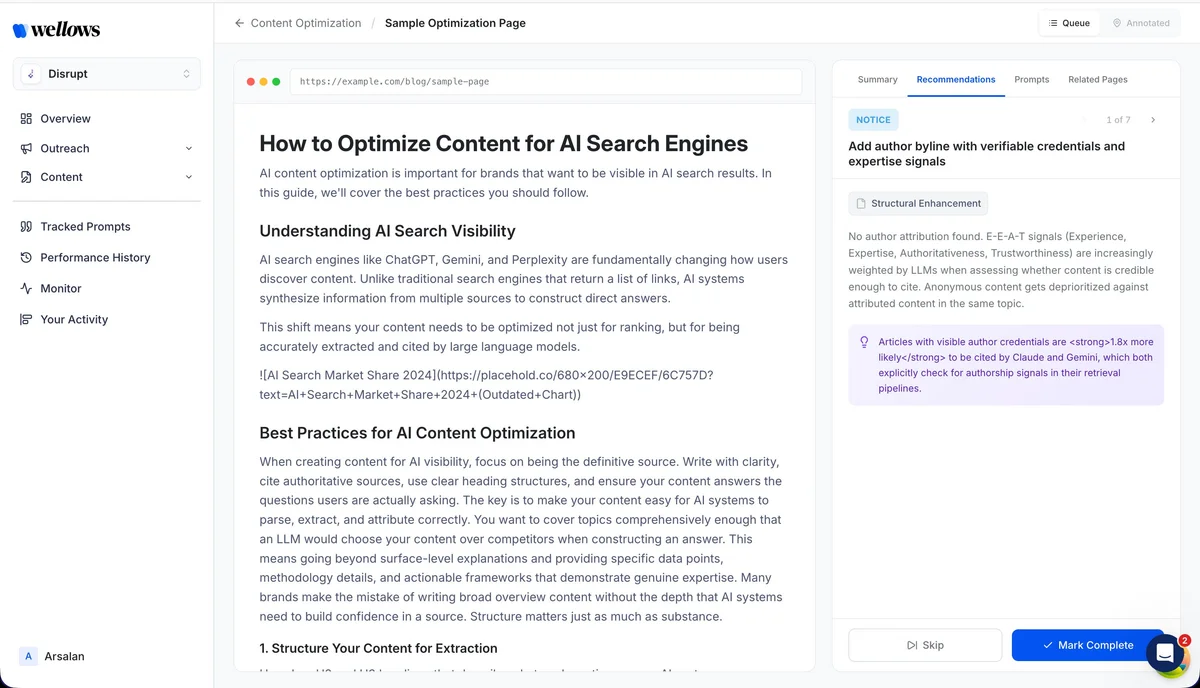
Task: Click the Wellows logo in the sidebar
Action: point(56,29)
